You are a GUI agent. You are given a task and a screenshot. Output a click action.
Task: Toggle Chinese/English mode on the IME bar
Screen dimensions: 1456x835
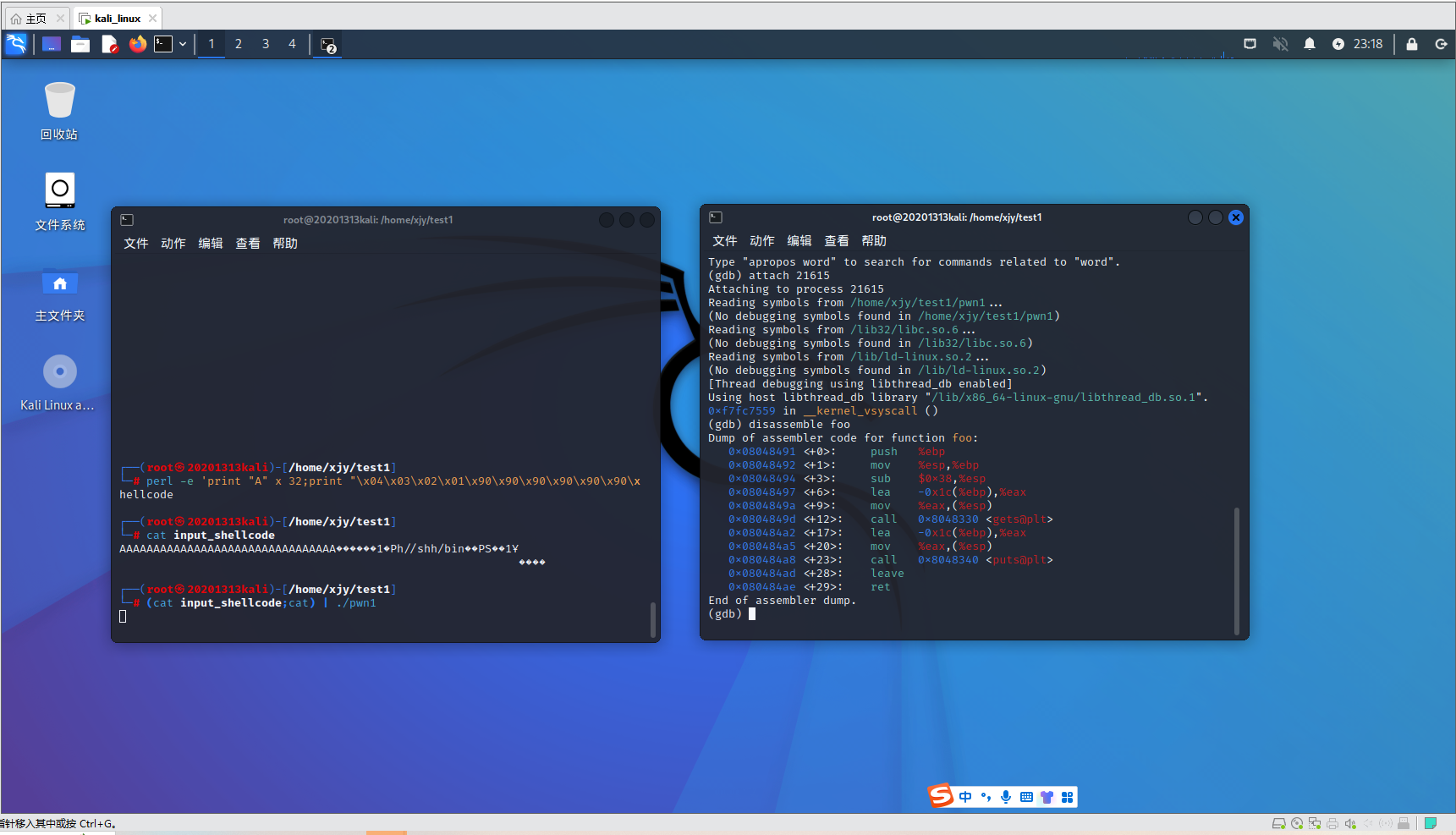pos(965,797)
